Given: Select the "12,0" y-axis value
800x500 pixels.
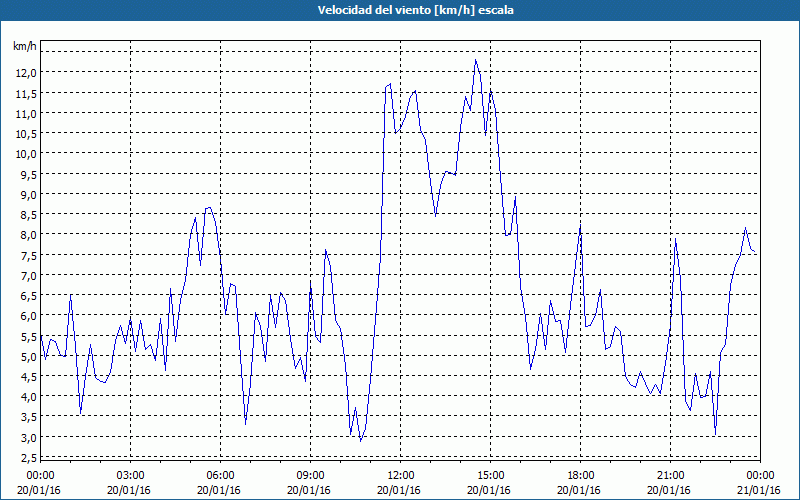Looking at the screenshot, I should tap(26, 73).
